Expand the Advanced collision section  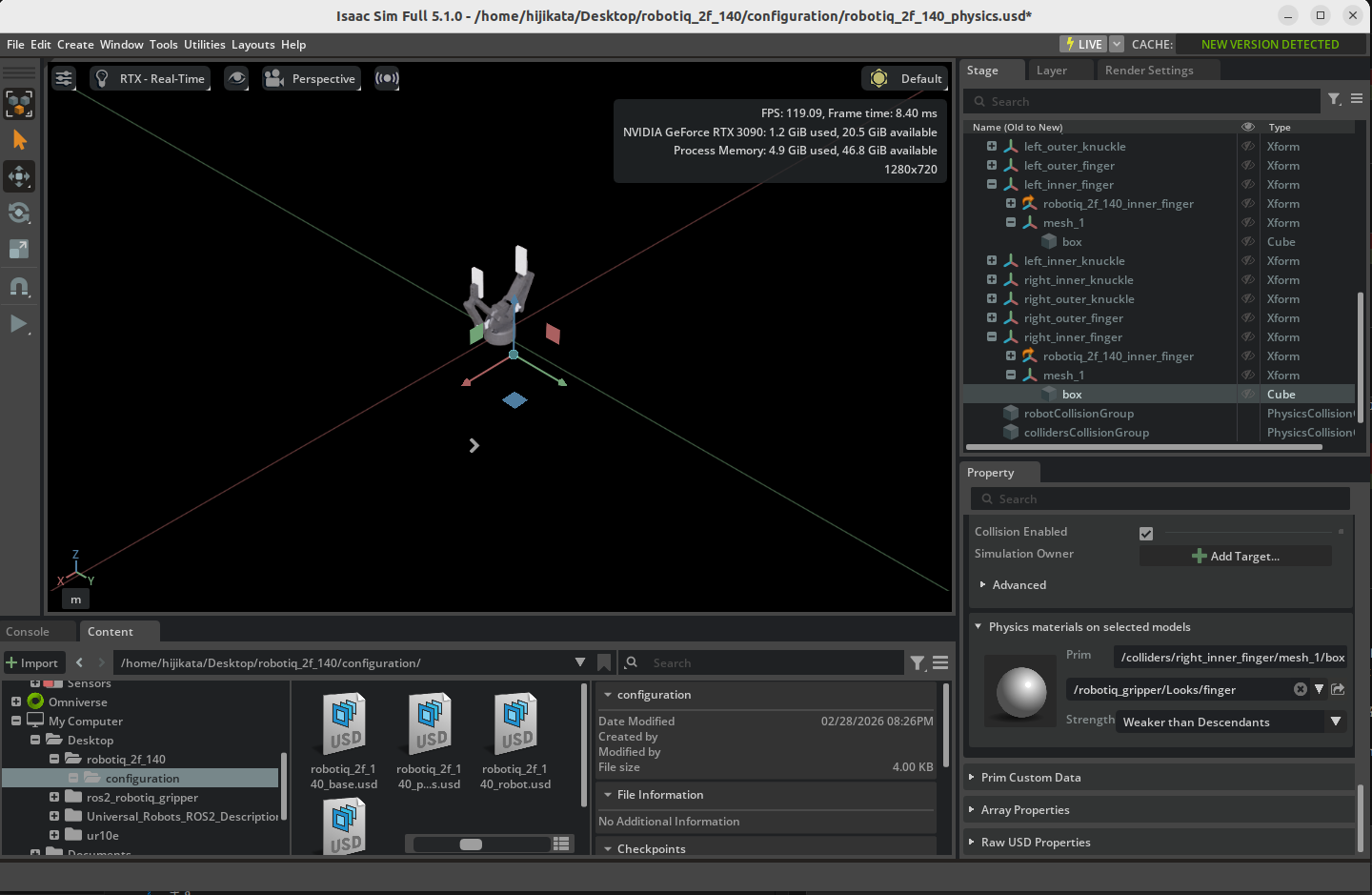[x=1019, y=585]
